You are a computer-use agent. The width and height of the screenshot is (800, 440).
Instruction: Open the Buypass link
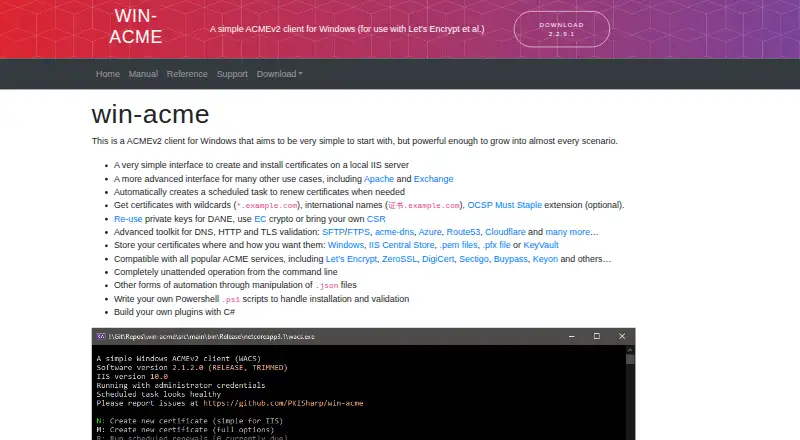coord(511,259)
